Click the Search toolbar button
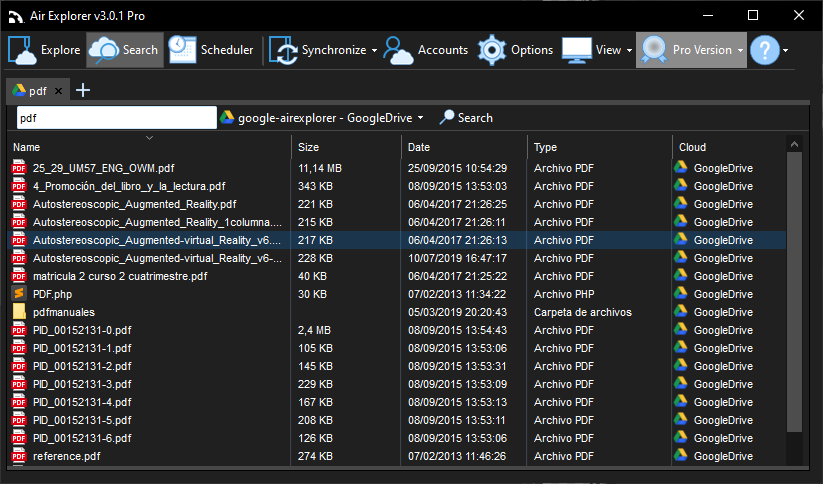This screenshot has height=484, width=823. 124,50
